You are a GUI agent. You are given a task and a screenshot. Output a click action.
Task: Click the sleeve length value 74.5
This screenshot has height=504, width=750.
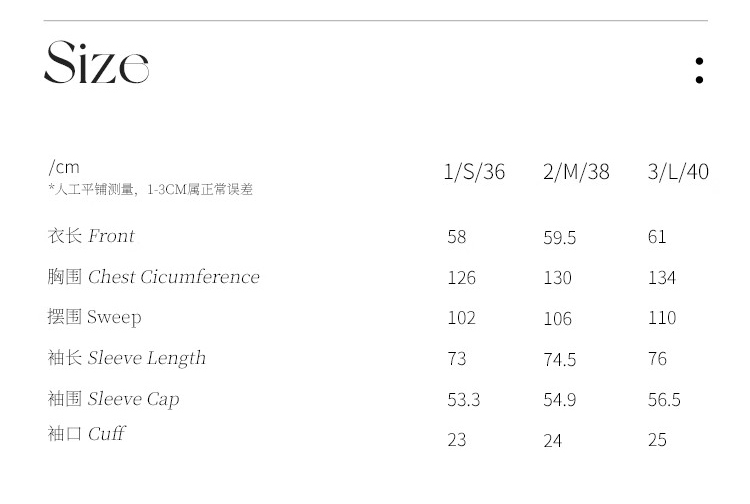click(559, 359)
